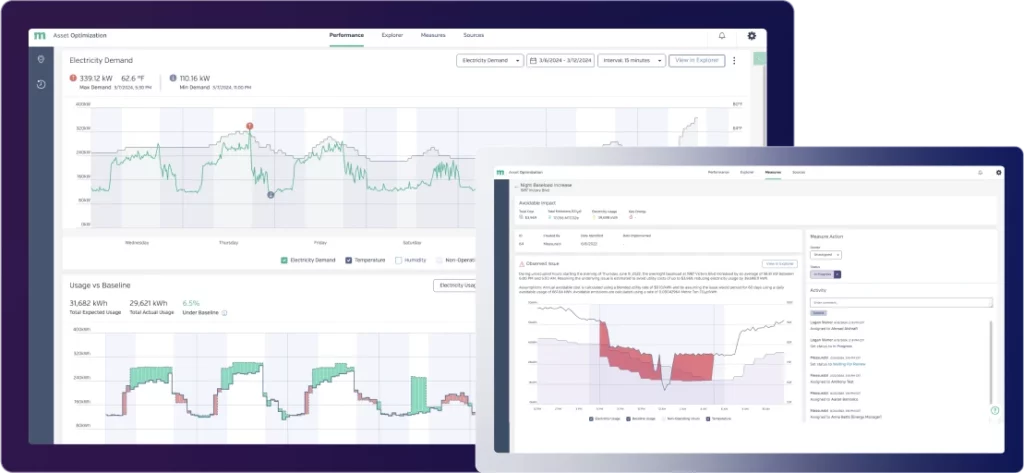This screenshot has width=1024, height=473.
Task: Click the 31,682 kWh expected usage value
Action: (89, 303)
